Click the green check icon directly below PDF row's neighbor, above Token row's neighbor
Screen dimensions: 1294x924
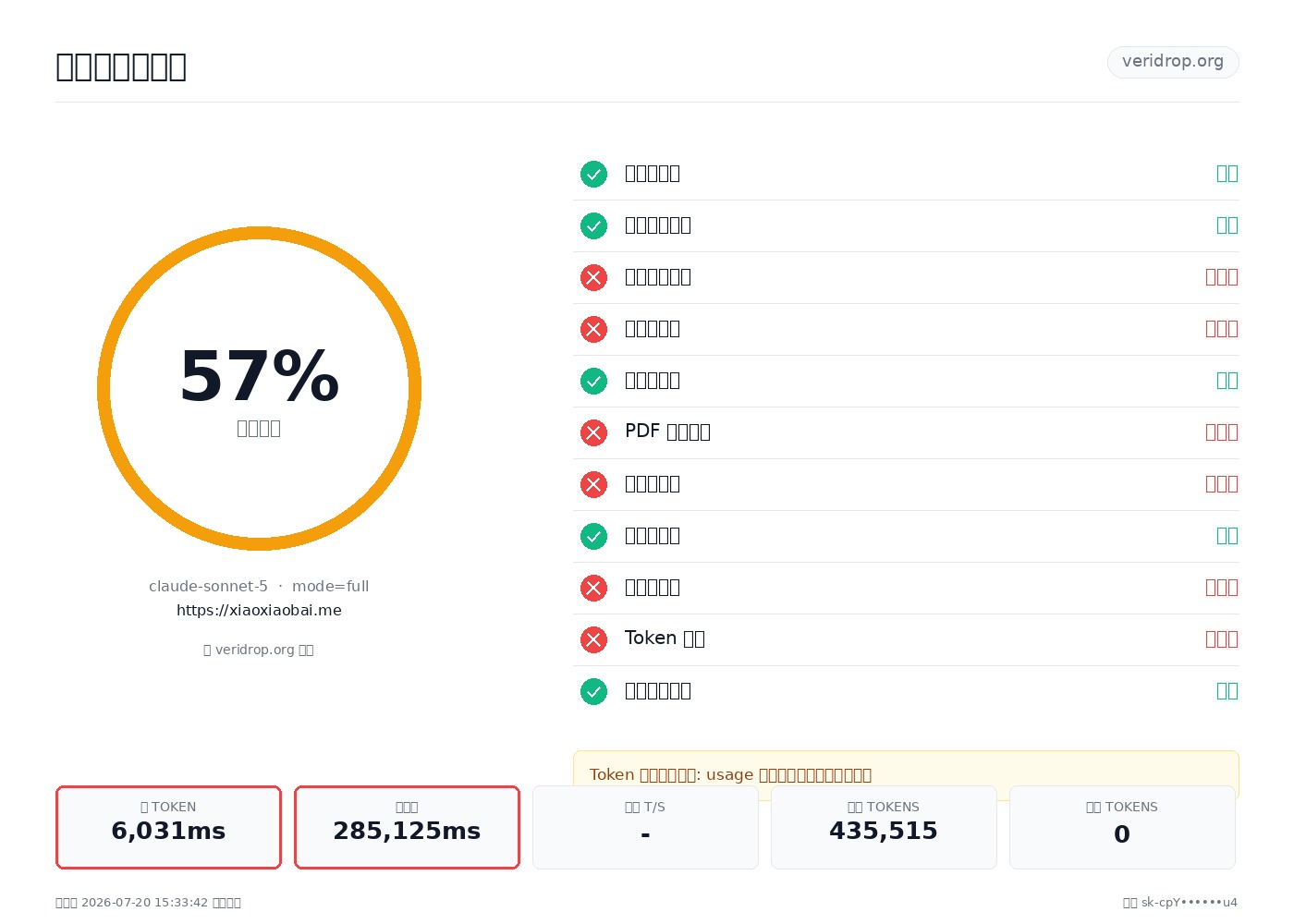coord(593,536)
